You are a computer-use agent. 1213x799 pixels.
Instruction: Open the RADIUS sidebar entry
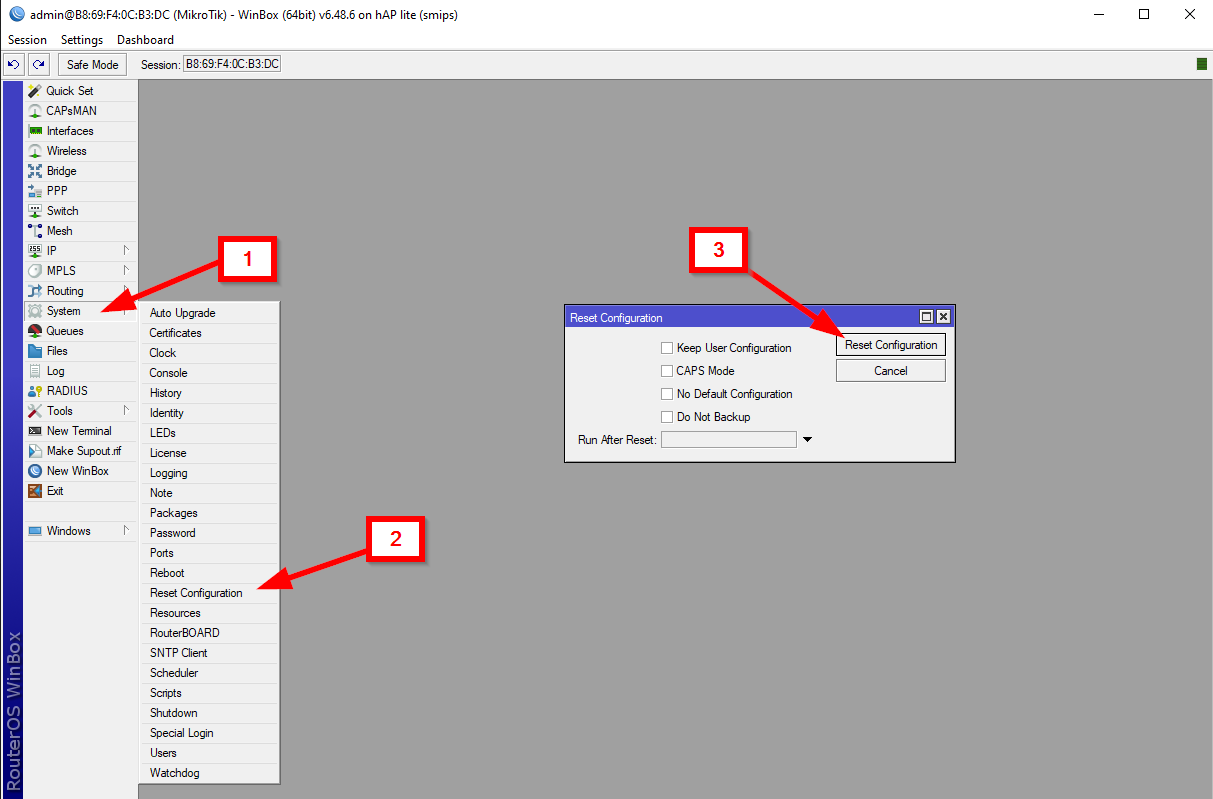point(80,391)
